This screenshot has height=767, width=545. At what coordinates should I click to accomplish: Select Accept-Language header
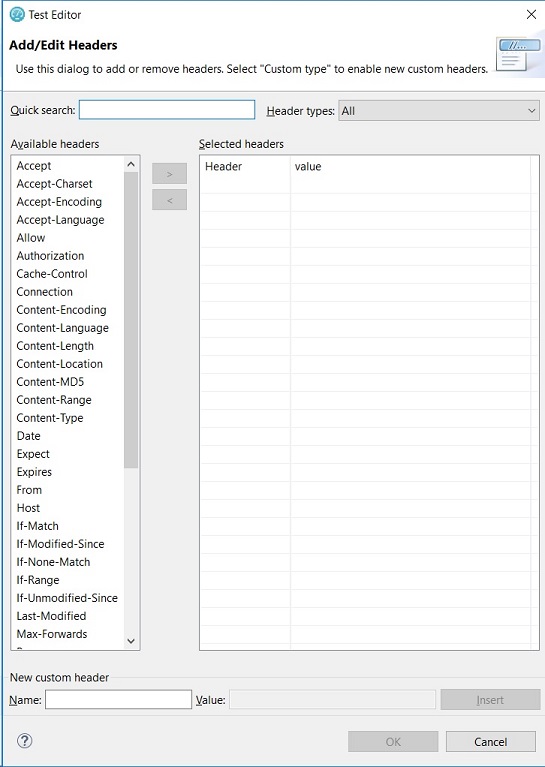click(60, 220)
